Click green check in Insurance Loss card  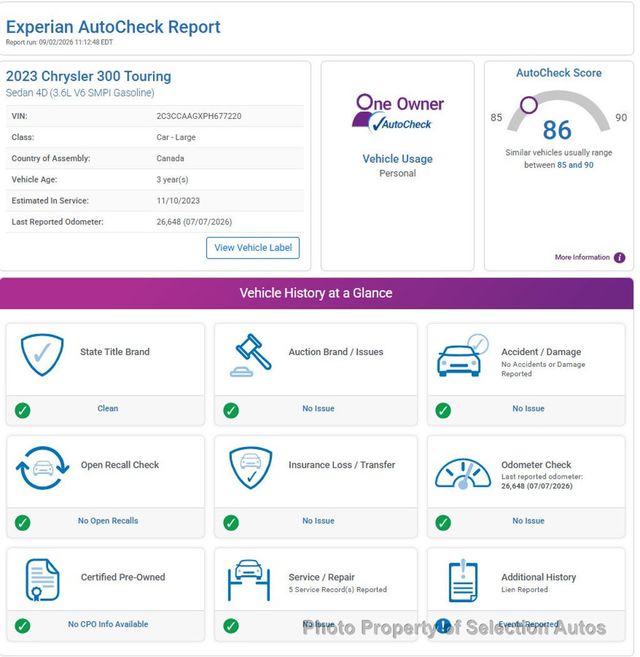coord(231,522)
